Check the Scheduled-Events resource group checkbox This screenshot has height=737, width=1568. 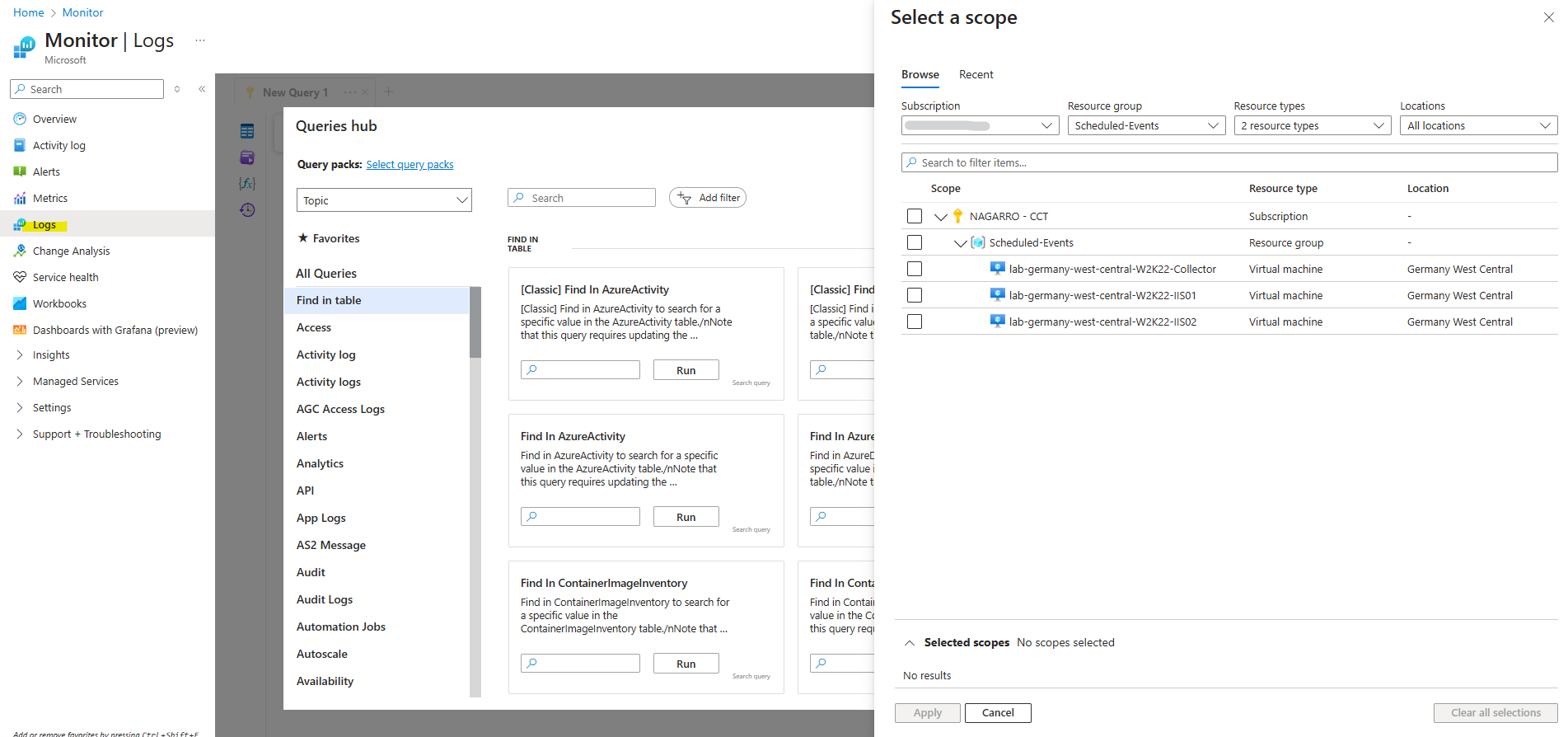point(915,242)
